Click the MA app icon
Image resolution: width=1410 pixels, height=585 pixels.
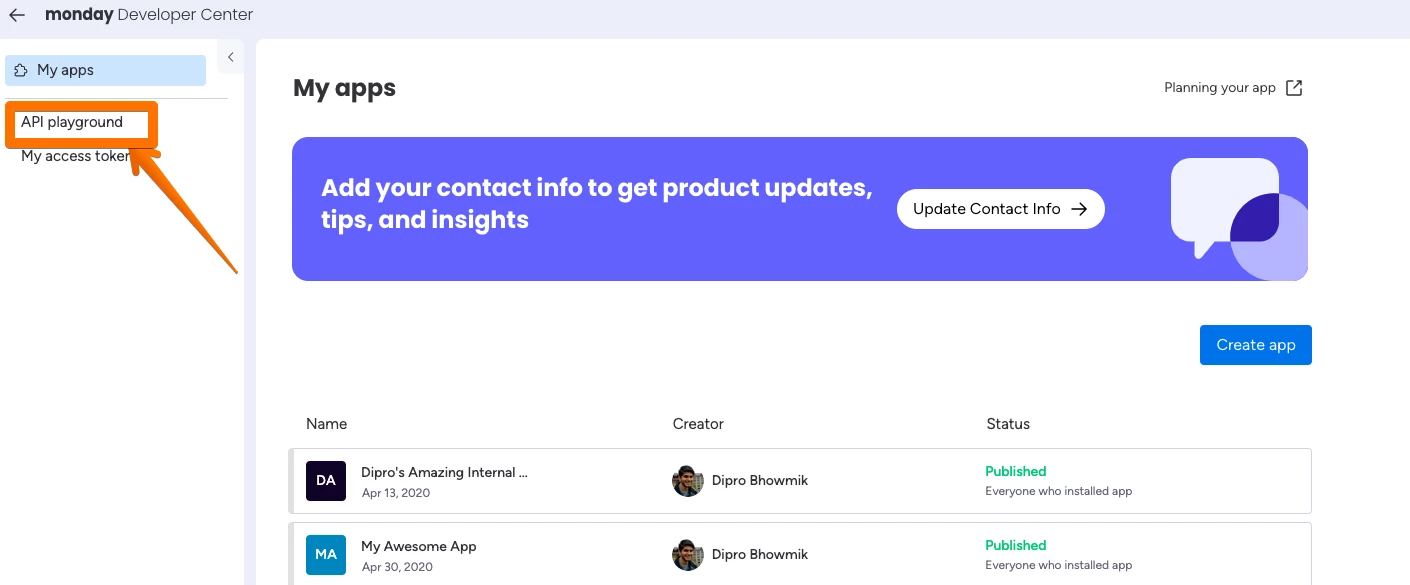pos(326,555)
